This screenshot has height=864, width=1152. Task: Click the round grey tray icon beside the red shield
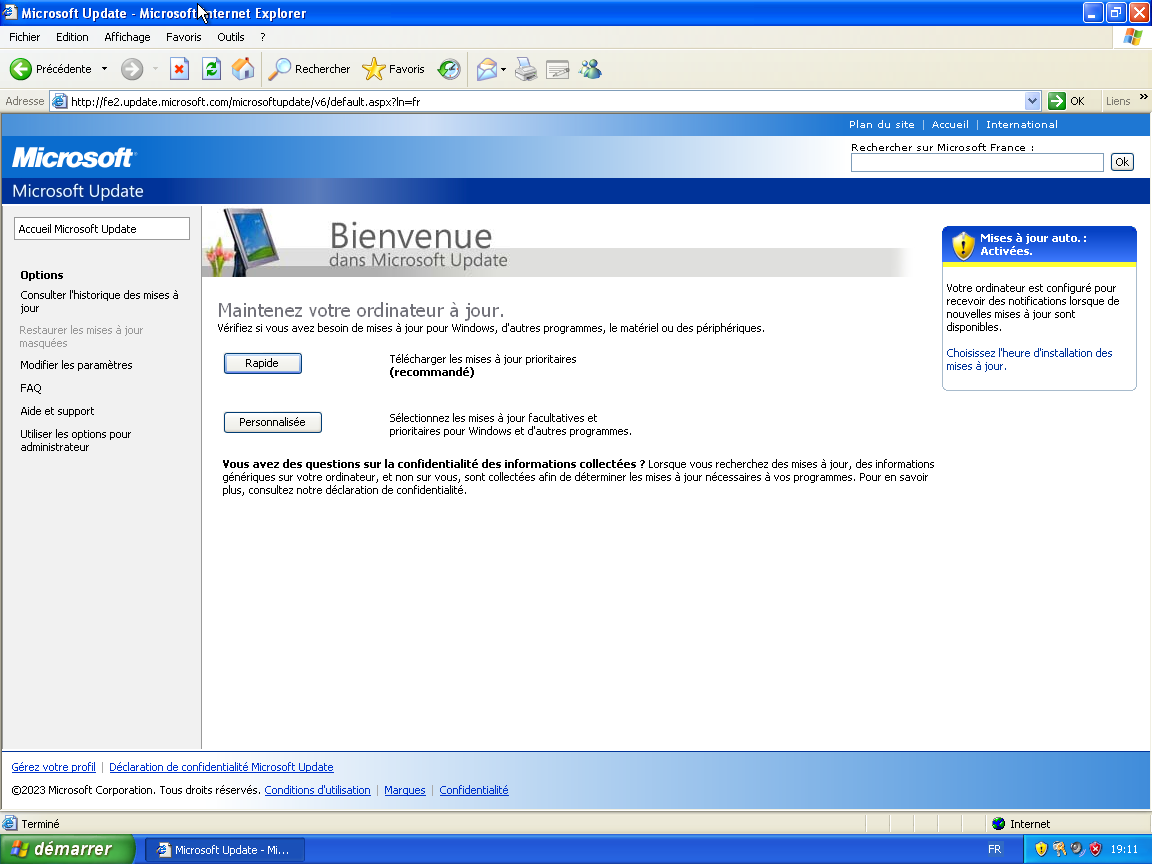pos(1077,849)
